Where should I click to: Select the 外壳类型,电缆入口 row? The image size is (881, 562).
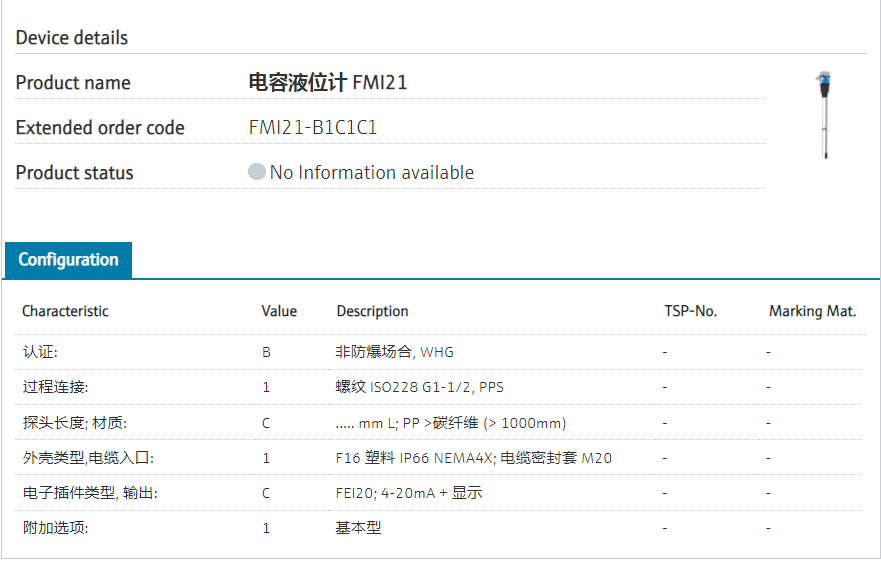[x=88, y=458]
